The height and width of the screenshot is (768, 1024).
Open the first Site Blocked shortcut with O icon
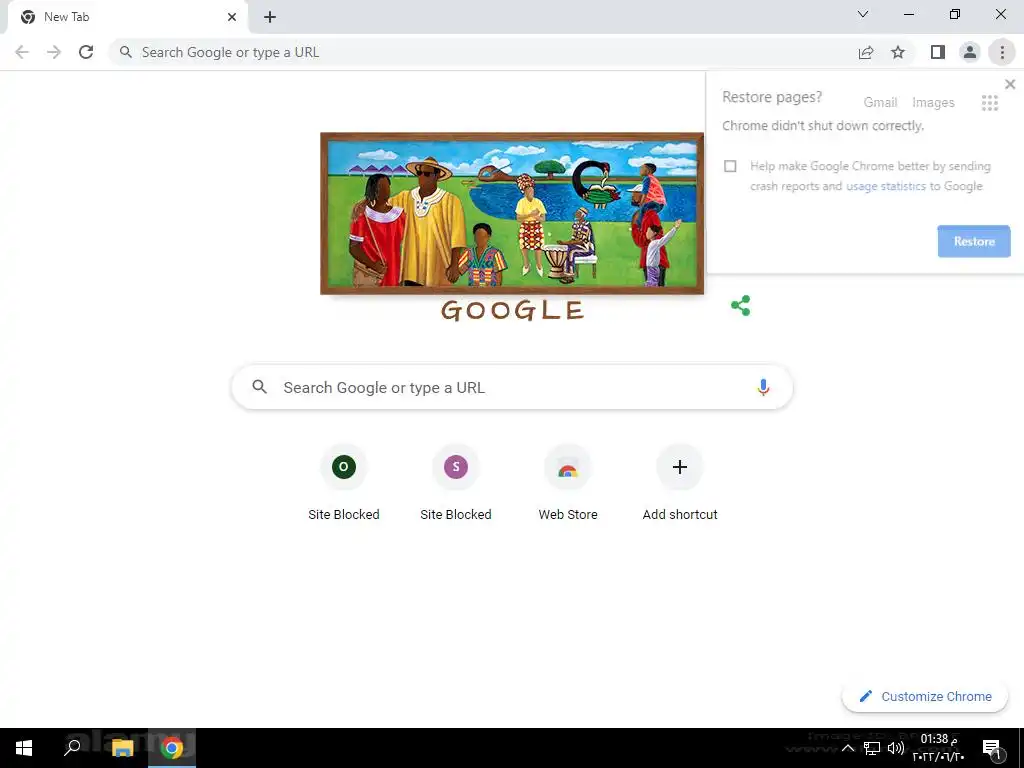344,483
